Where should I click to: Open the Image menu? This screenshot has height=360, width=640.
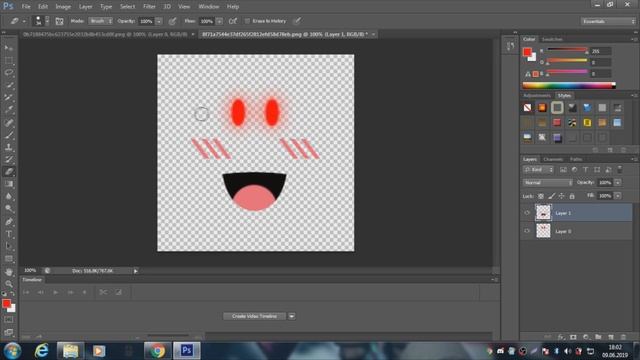[63, 7]
